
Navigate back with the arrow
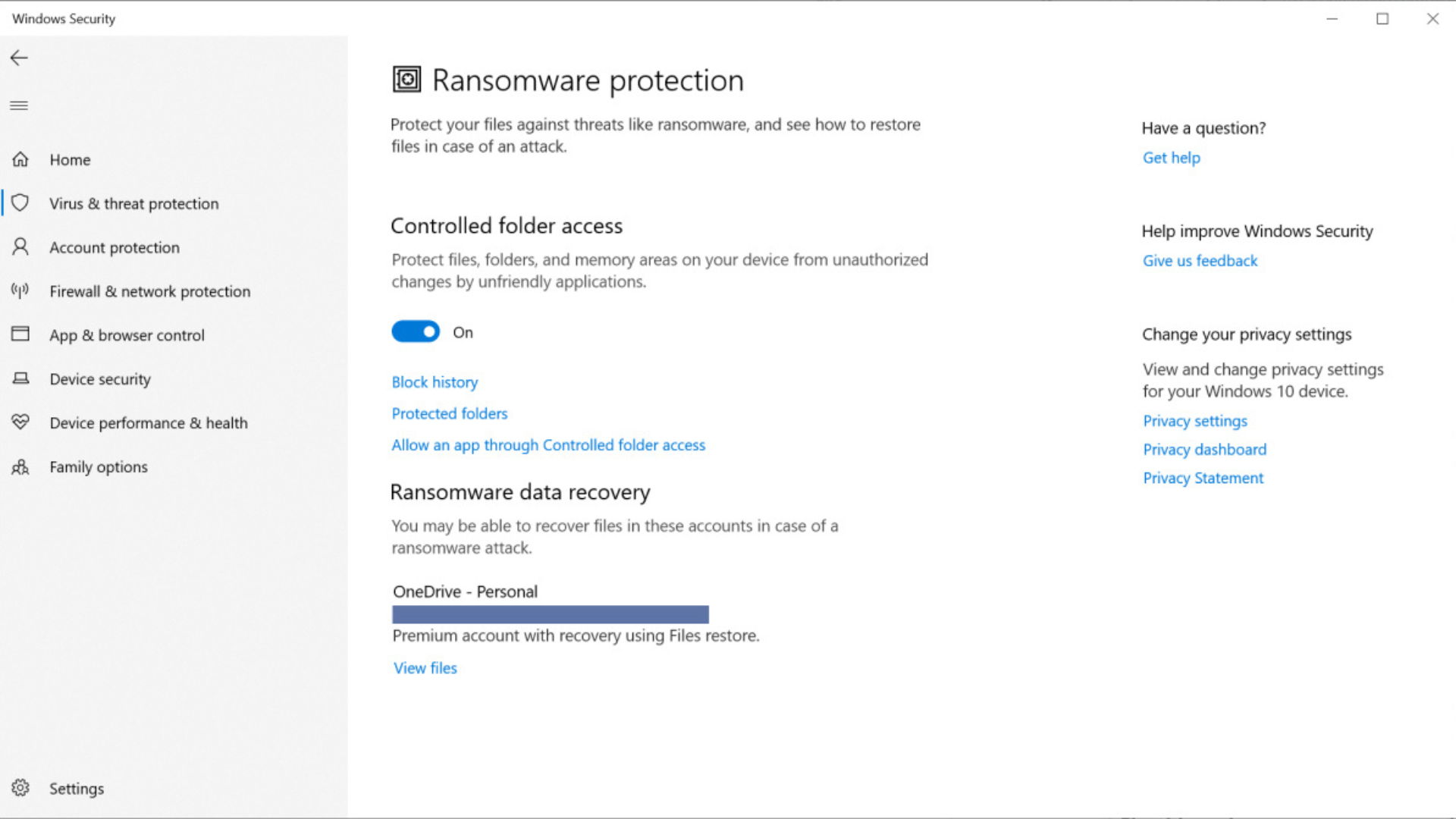[x=18, y=58]
